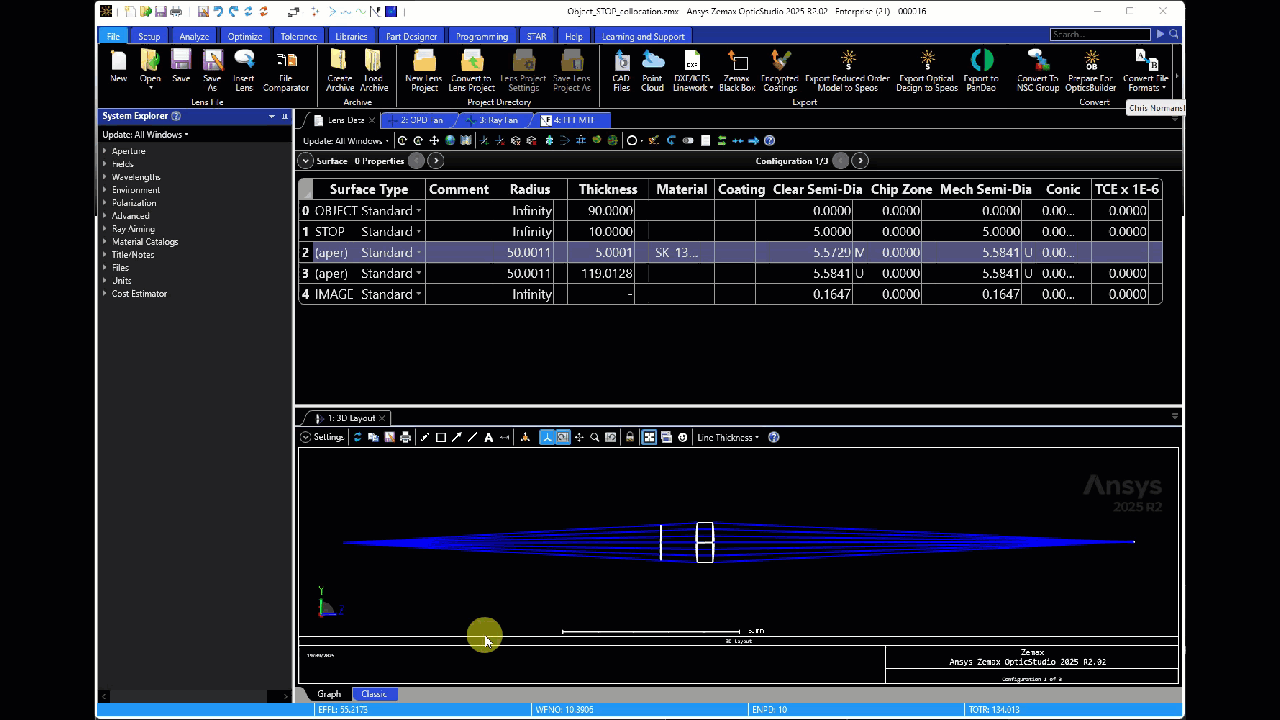This screenshot has width=1280, height=720.
Task: Switch to the Optimize ribbon tab
Action: tap(244, 36)
